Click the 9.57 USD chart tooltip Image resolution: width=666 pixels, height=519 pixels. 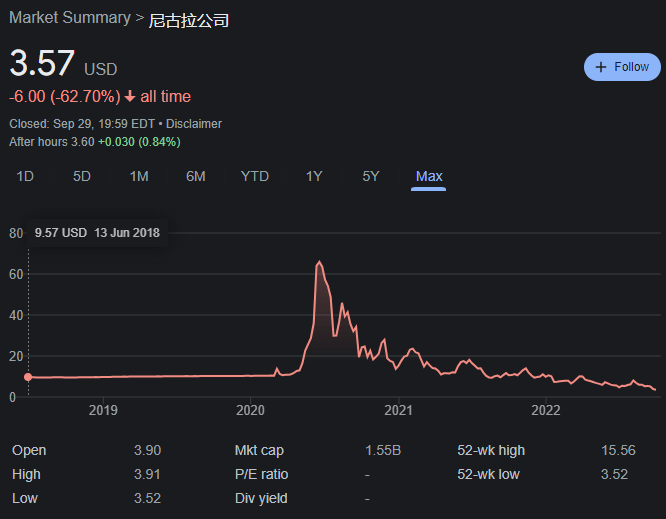pos(97,233)
